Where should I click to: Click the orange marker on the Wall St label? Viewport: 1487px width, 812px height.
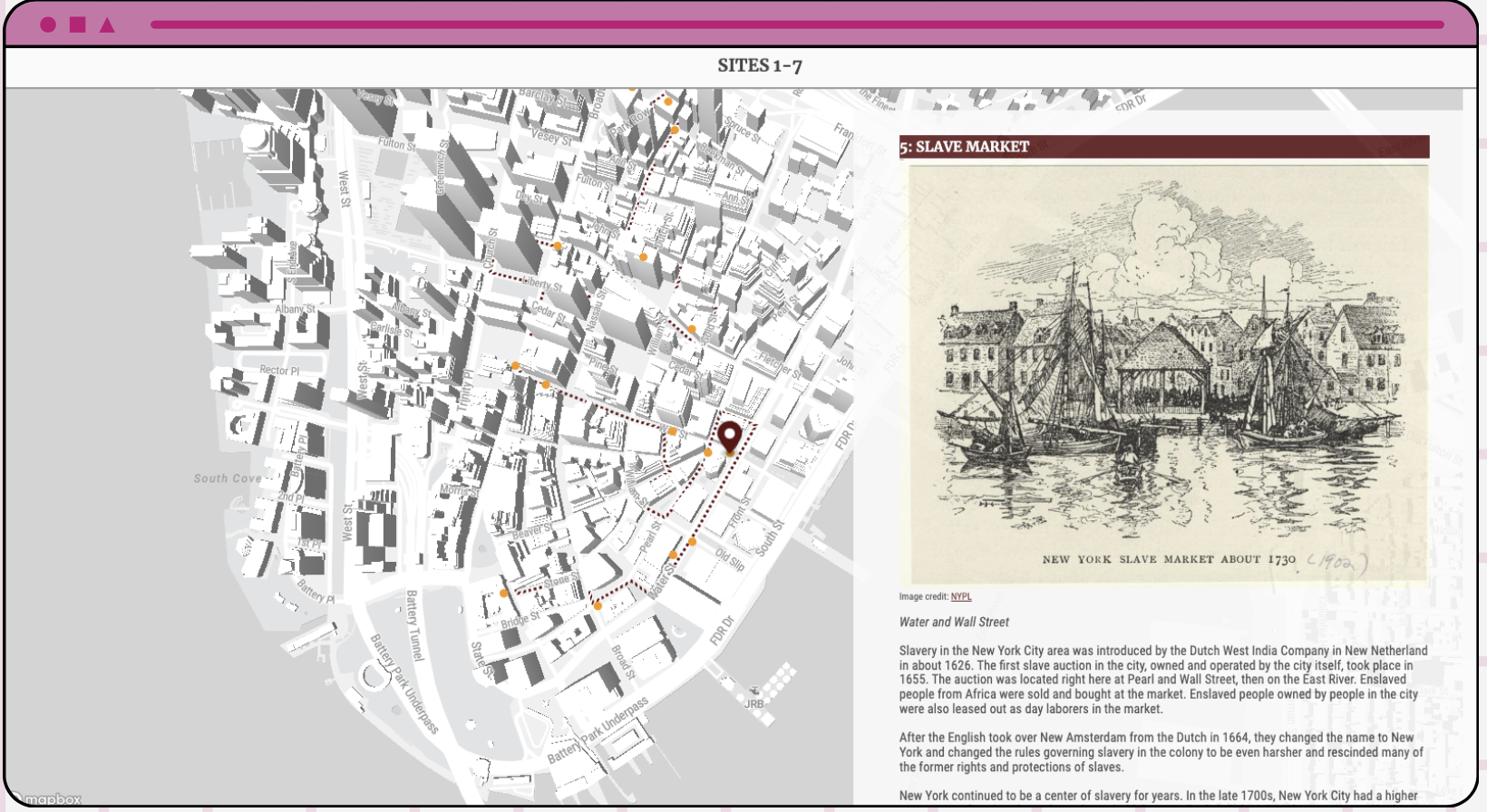click(x=672, y=431)
